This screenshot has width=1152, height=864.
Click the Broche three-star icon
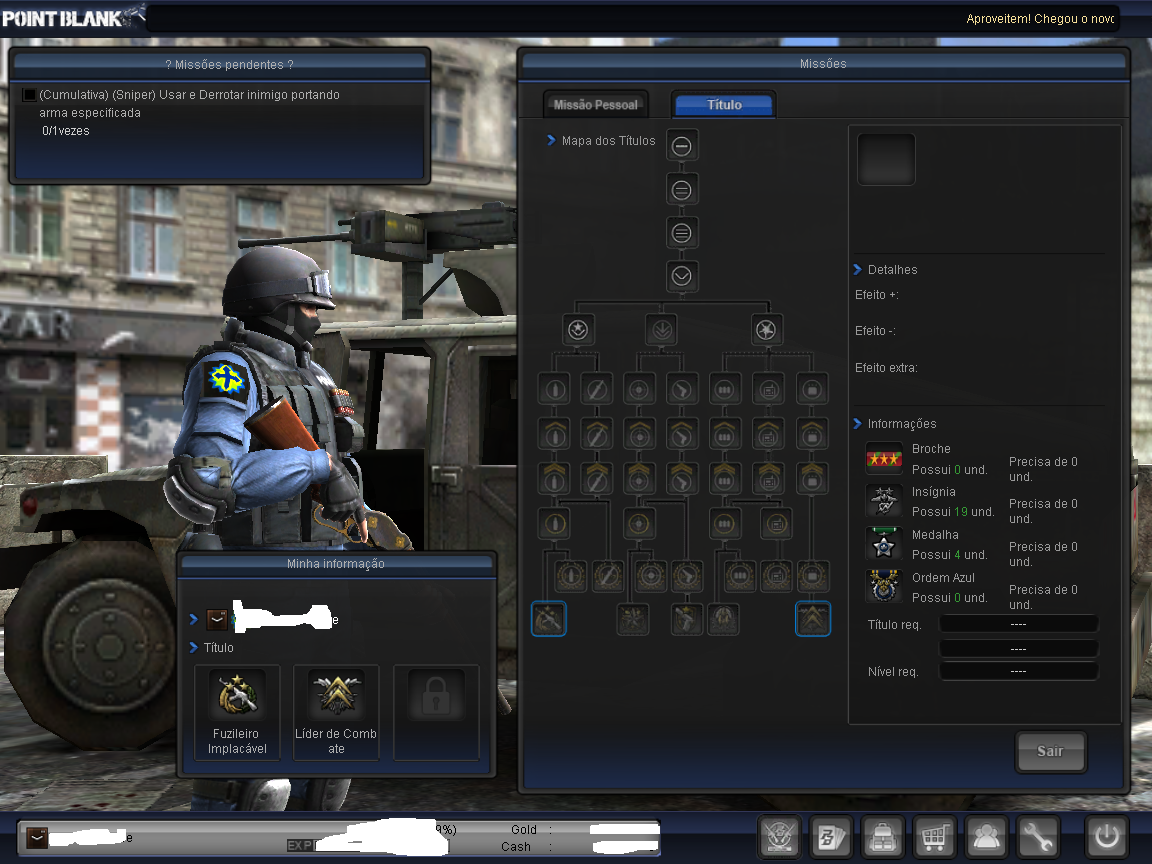[x=884, y=459]
